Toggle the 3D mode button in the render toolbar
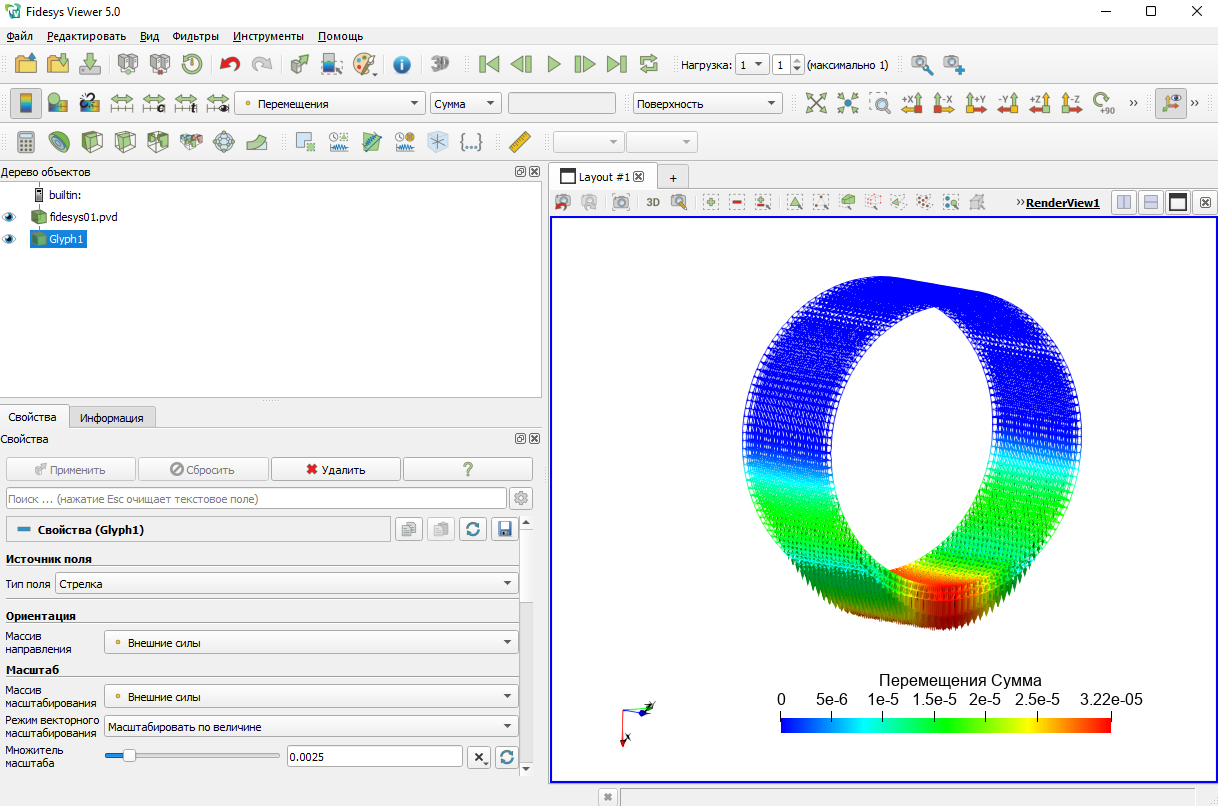 tap(652, 202)
